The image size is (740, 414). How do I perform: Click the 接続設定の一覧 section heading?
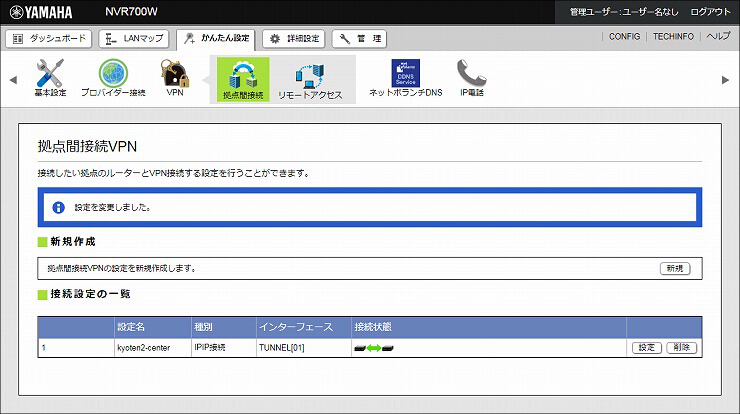(x=90, y=294)
